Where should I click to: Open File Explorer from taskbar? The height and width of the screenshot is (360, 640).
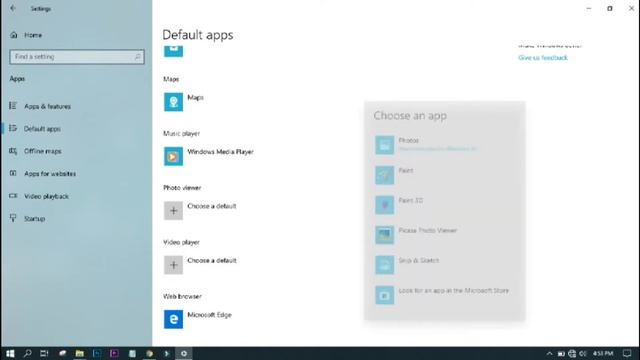coord(80,353)
